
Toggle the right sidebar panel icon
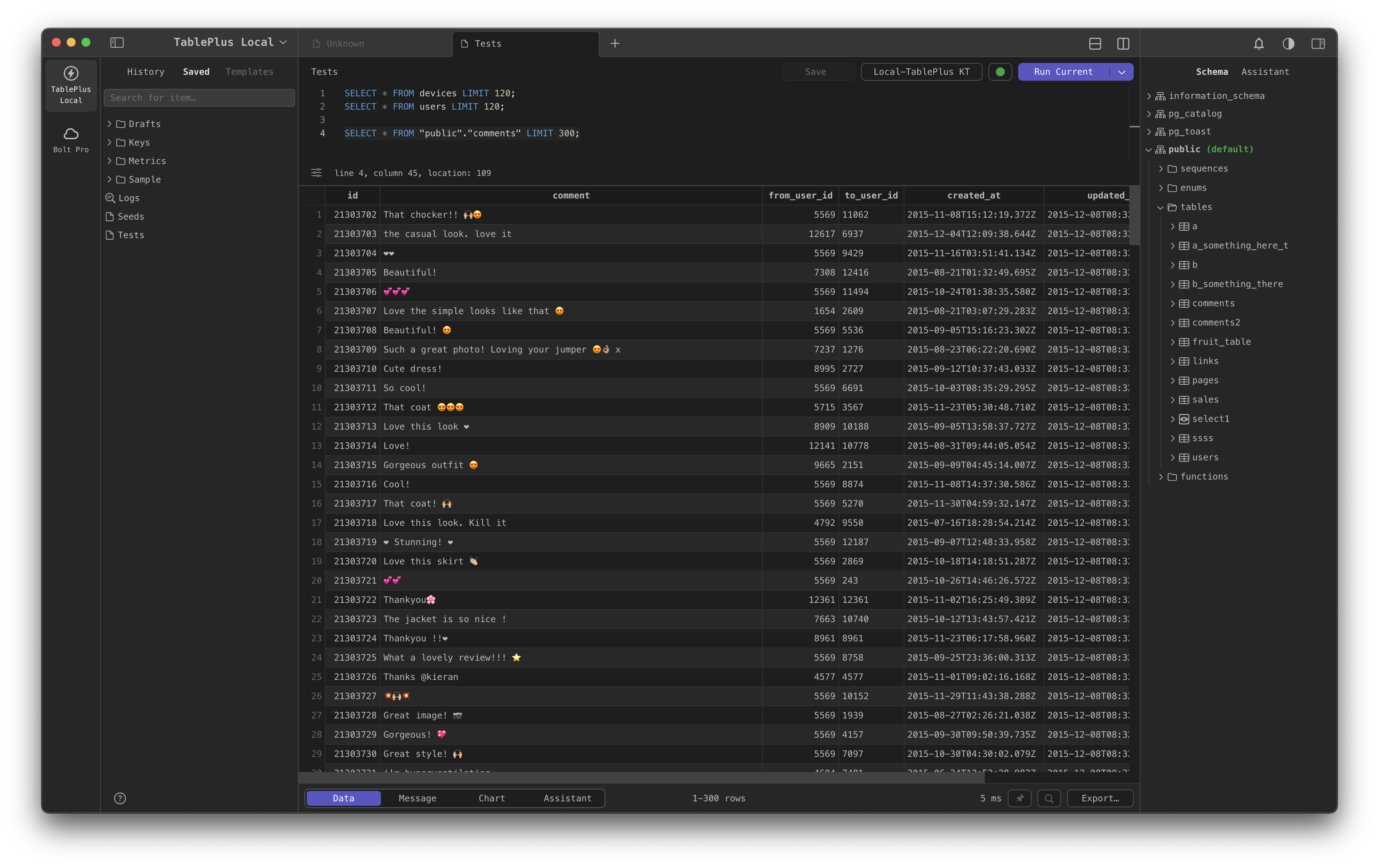pyautogui.click(x=1318, y=44)
